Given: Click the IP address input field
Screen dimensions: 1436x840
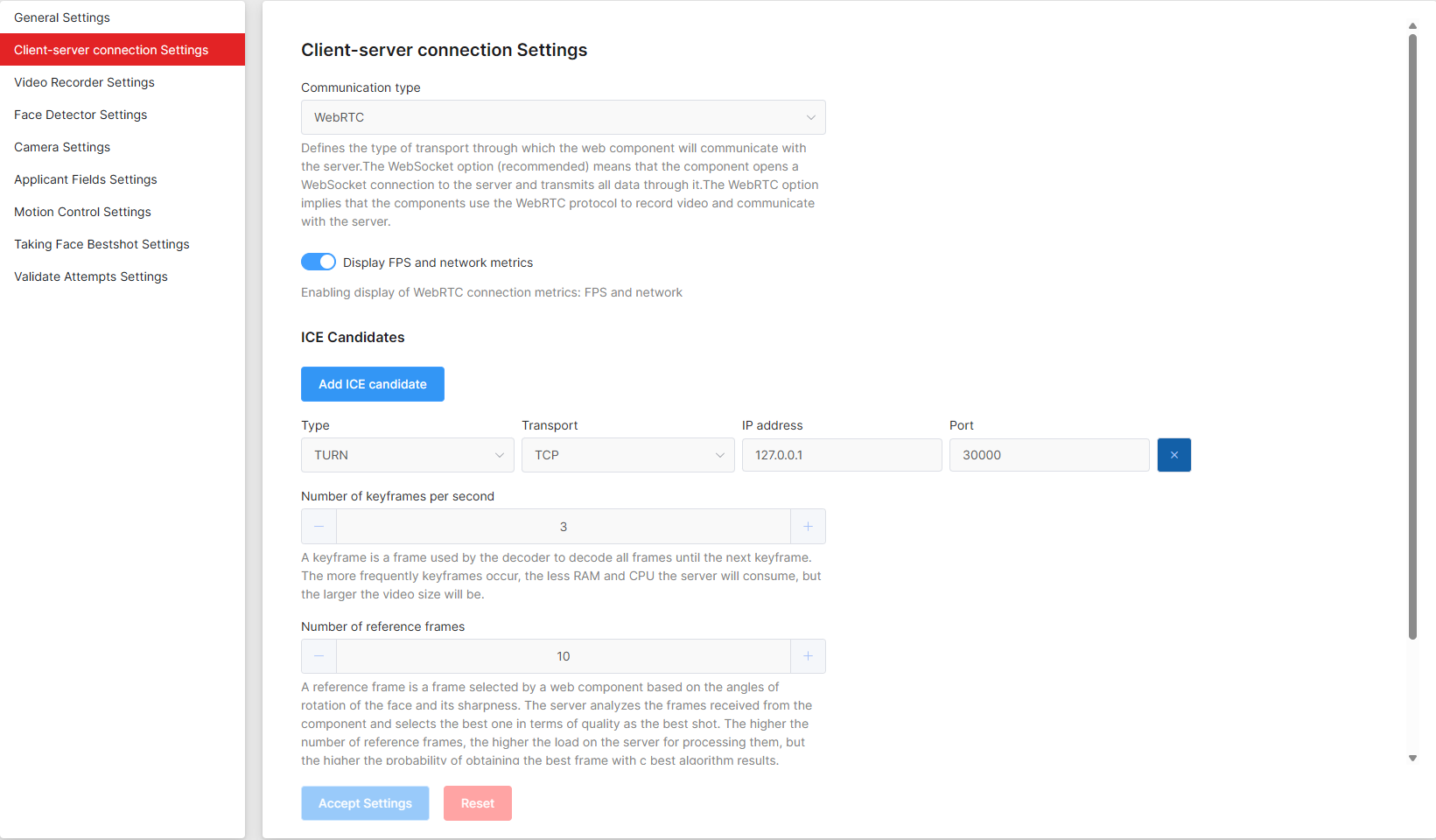Looking at the screenshot, I should [x=842, y=455].
